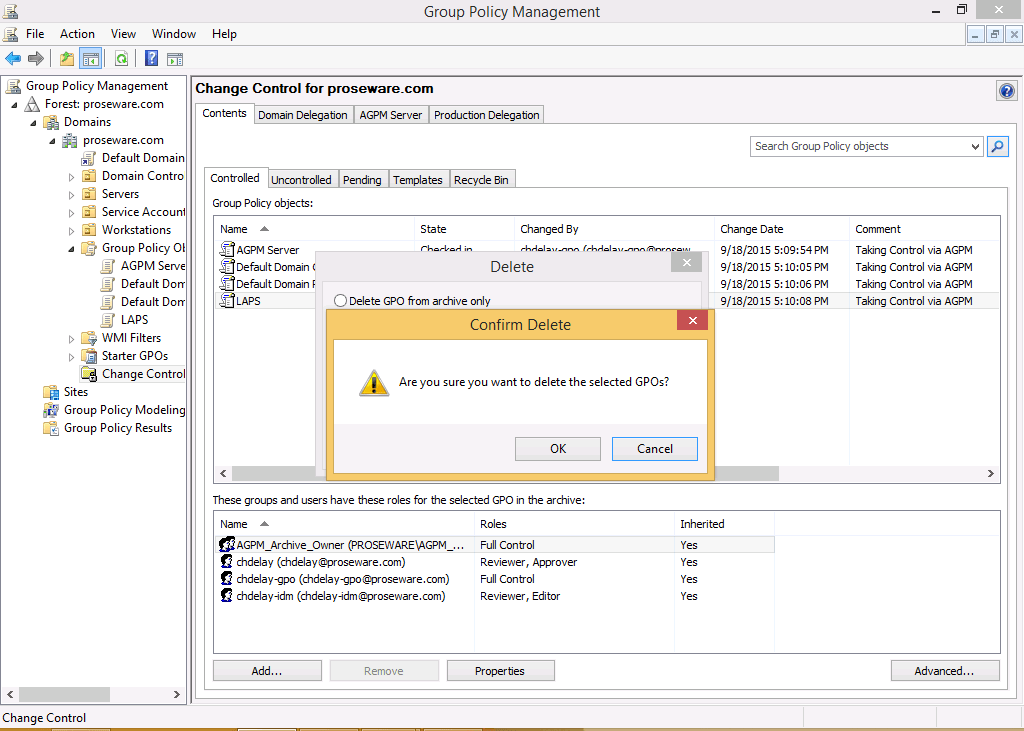Click the help icon in the Change Control header
Viewport: 1024px width, 731px height.
click(1006, 91)
